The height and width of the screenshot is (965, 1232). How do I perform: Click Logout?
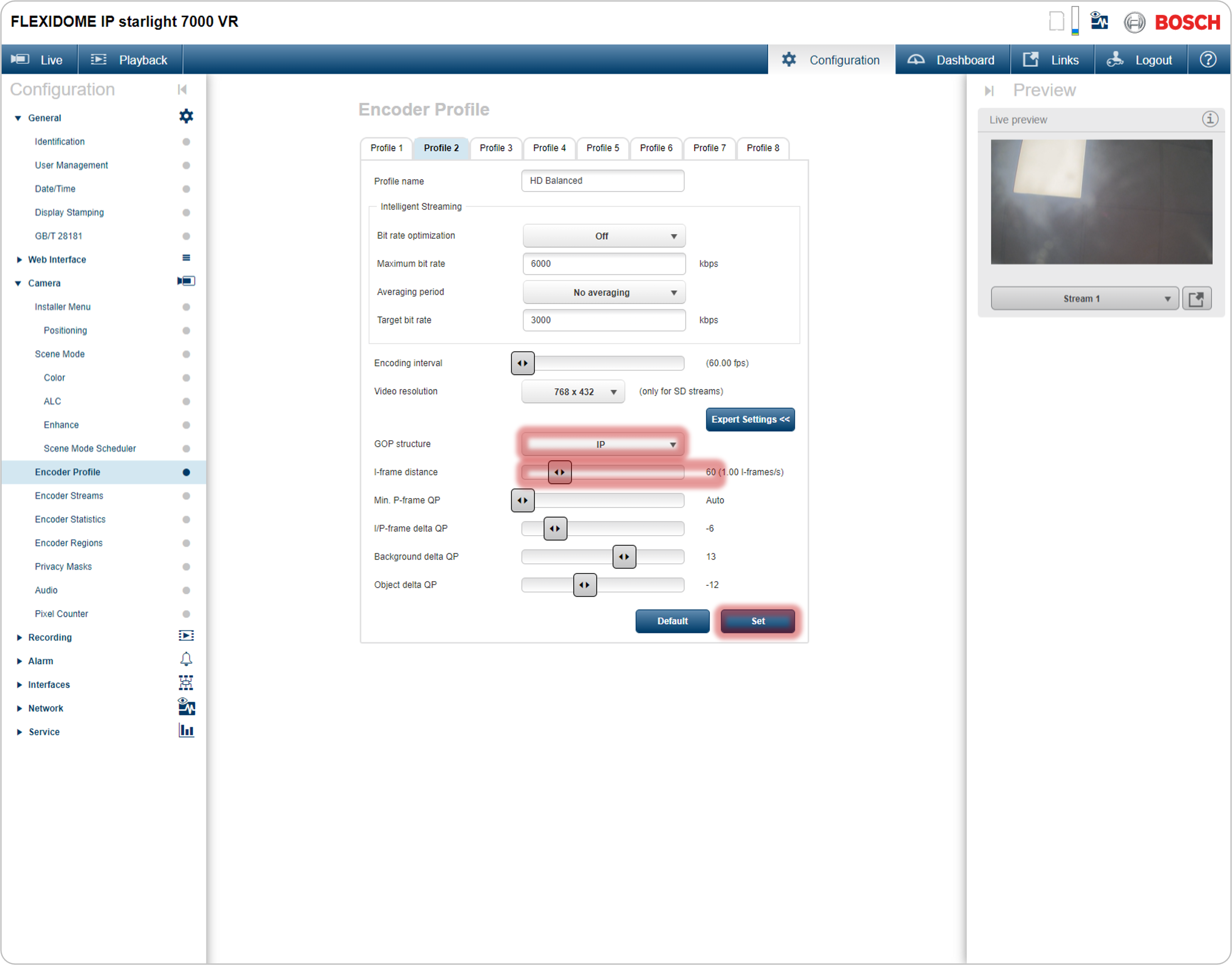1141,60
